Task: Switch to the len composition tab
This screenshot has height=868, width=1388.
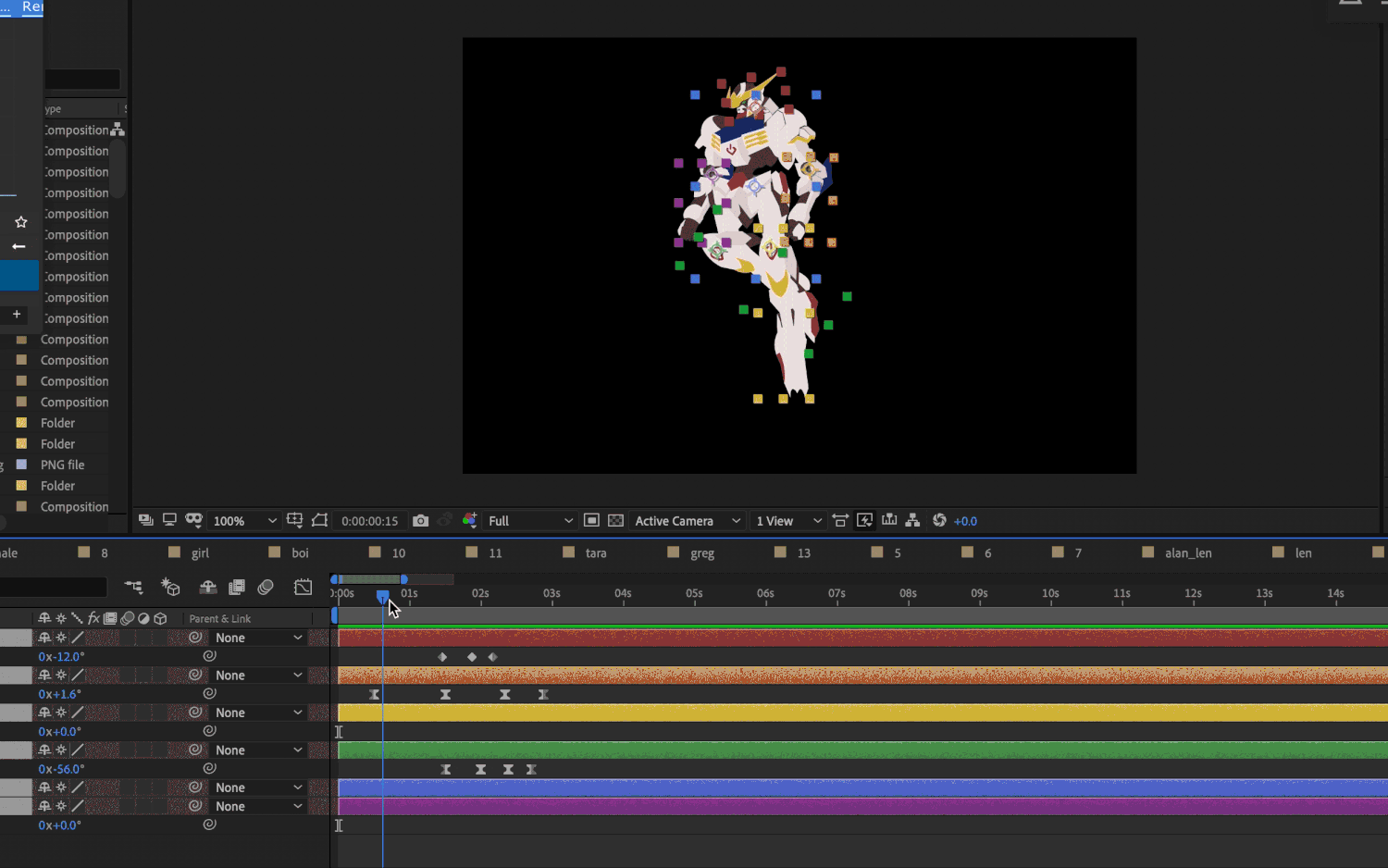Action: 1303,553
